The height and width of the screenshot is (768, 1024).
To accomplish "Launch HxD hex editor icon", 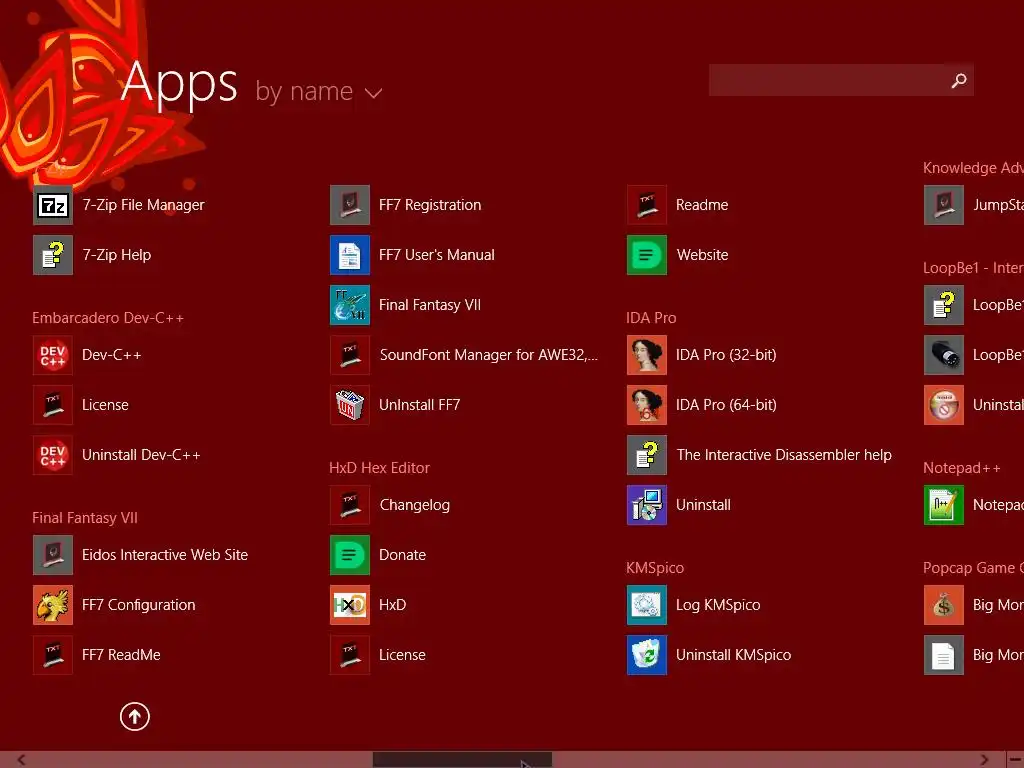I will (350, 605).
